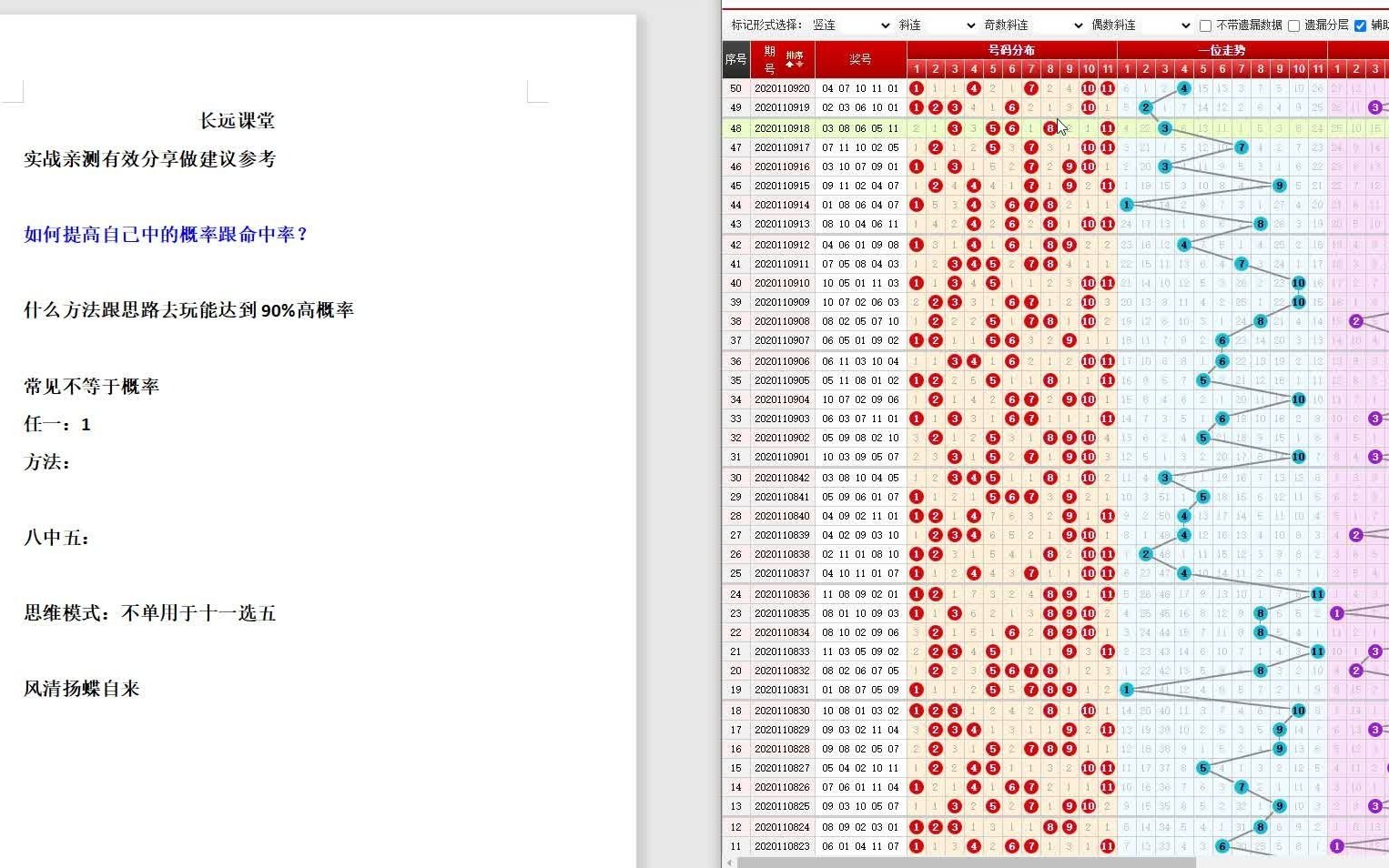Click purple ball 2 in row 2020110908

1355,321
